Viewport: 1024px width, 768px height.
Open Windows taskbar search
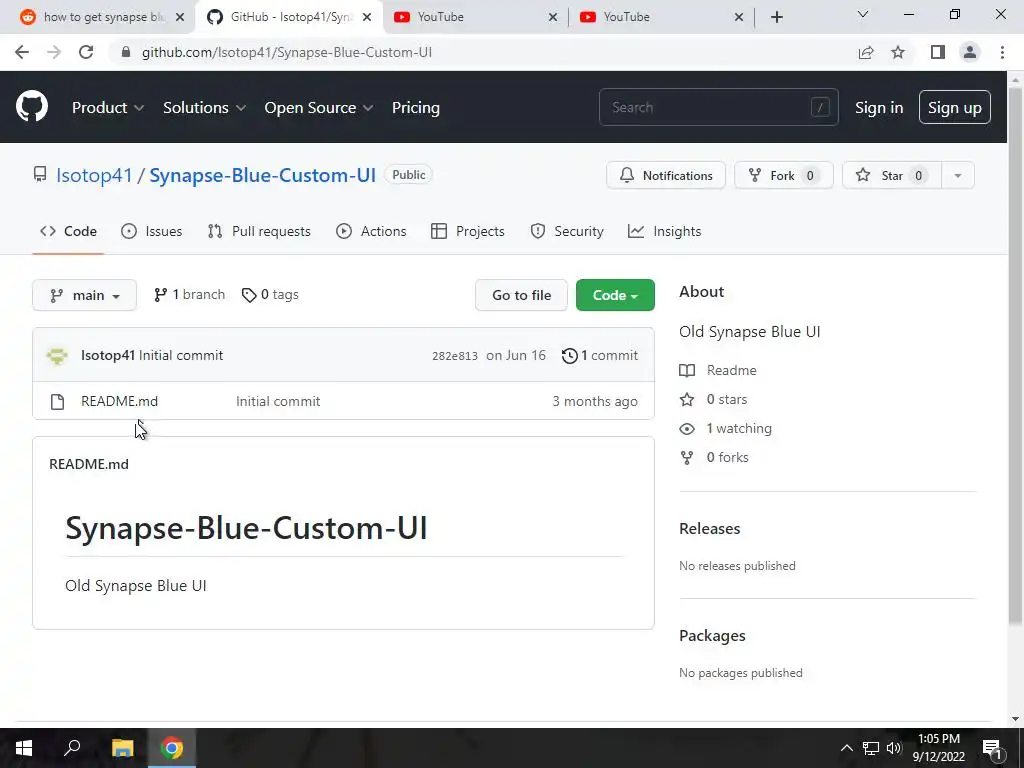[x=72, y=748]
